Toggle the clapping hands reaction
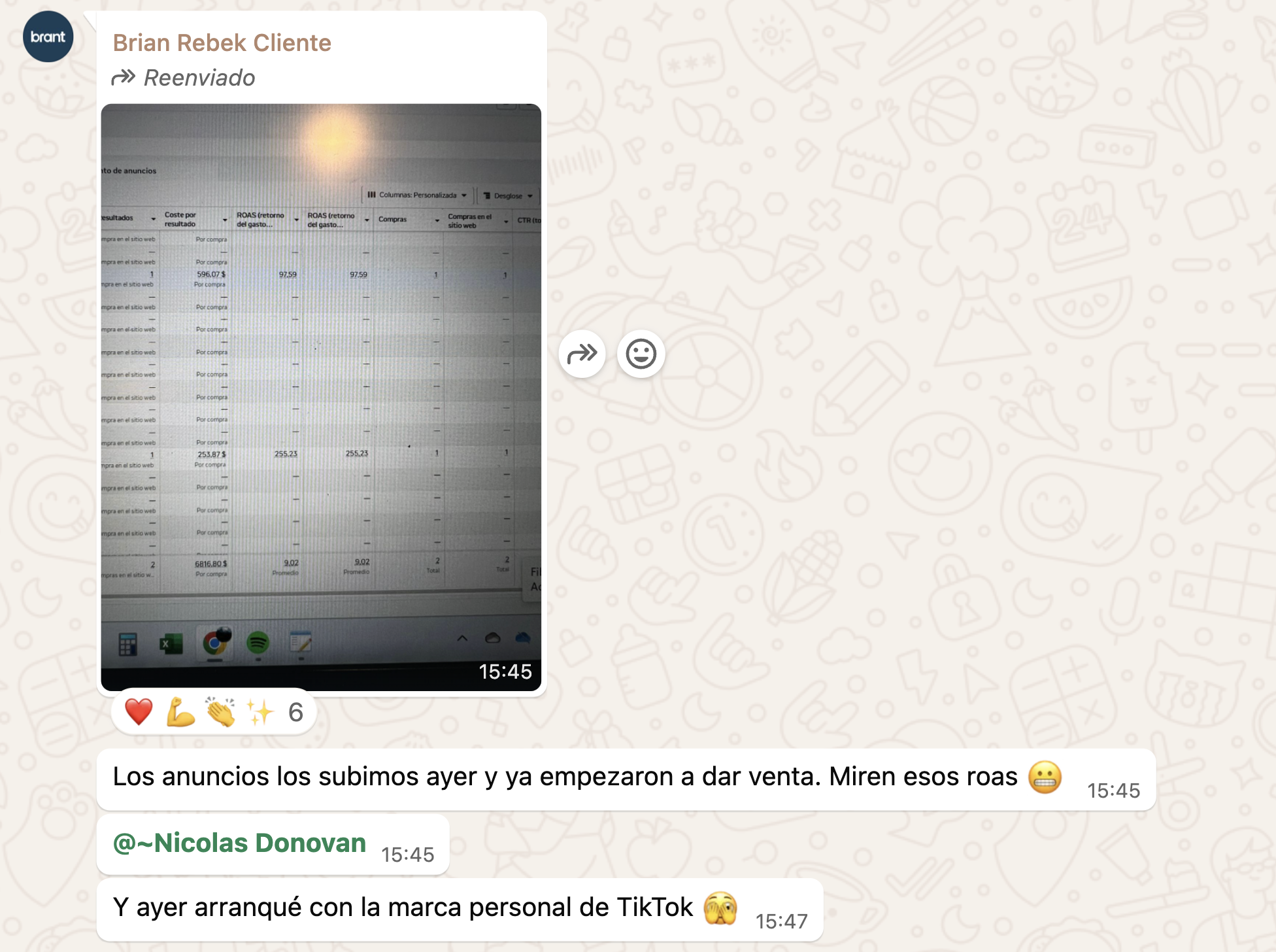Image resolution: width=1276 pixels, height=952 pixels. pos(220,712)
